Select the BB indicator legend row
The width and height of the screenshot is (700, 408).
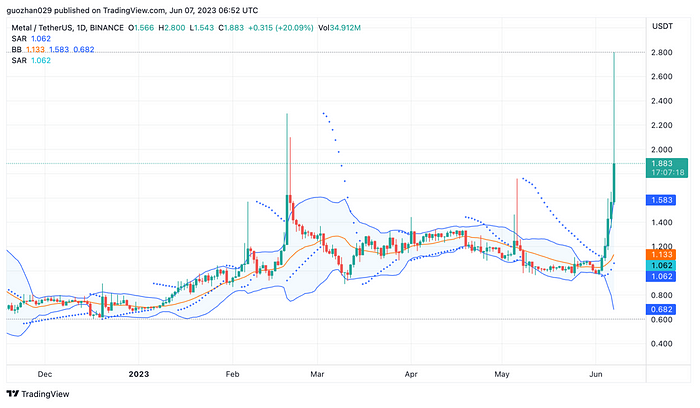53,50
